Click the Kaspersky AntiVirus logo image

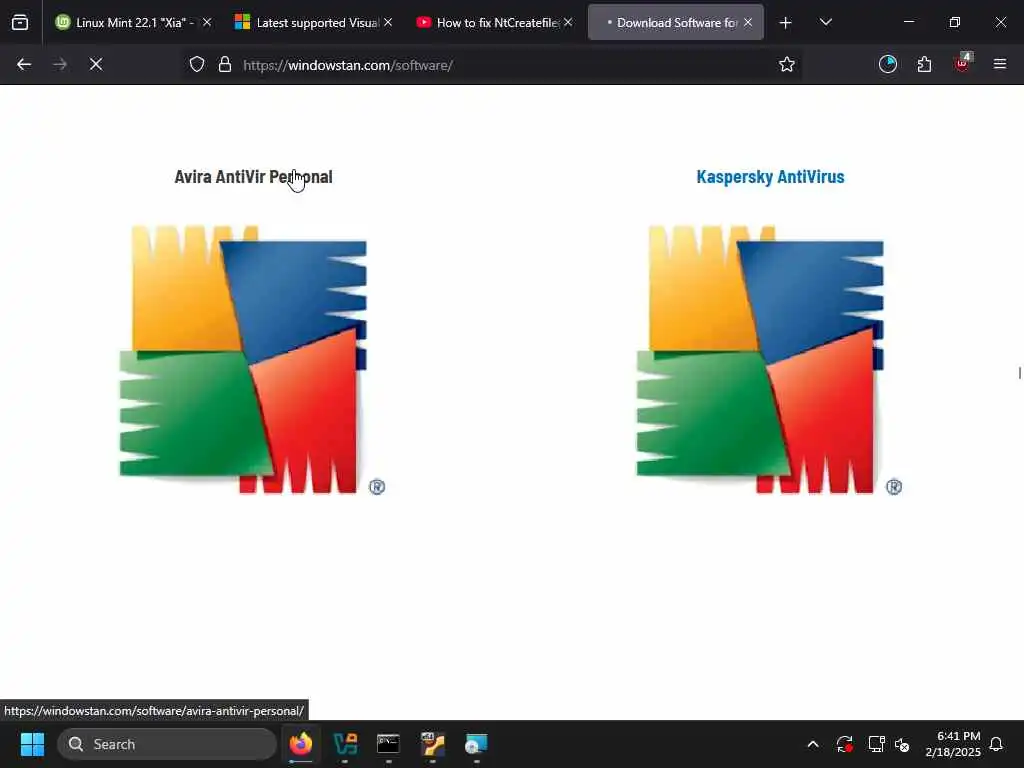(770, 360)
